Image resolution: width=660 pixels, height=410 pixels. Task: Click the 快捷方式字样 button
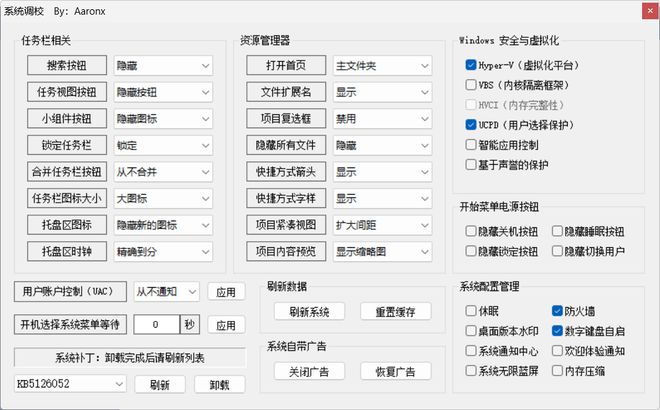[286, 198]
